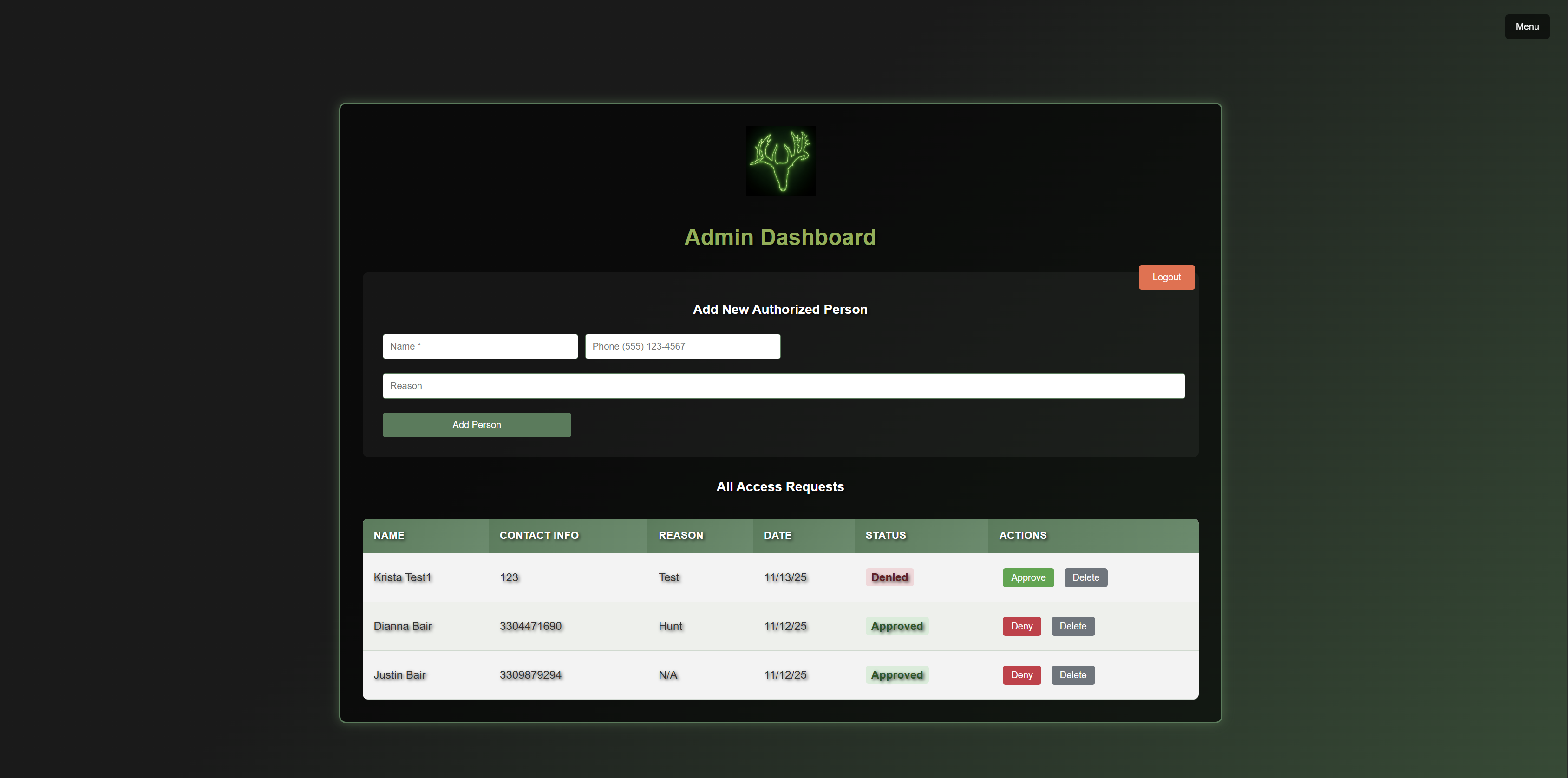Click the Approved status badge for Dianna Bair
Image resolution: width=1568 pixels, height=778 pixels.
[x=896, y=626]
